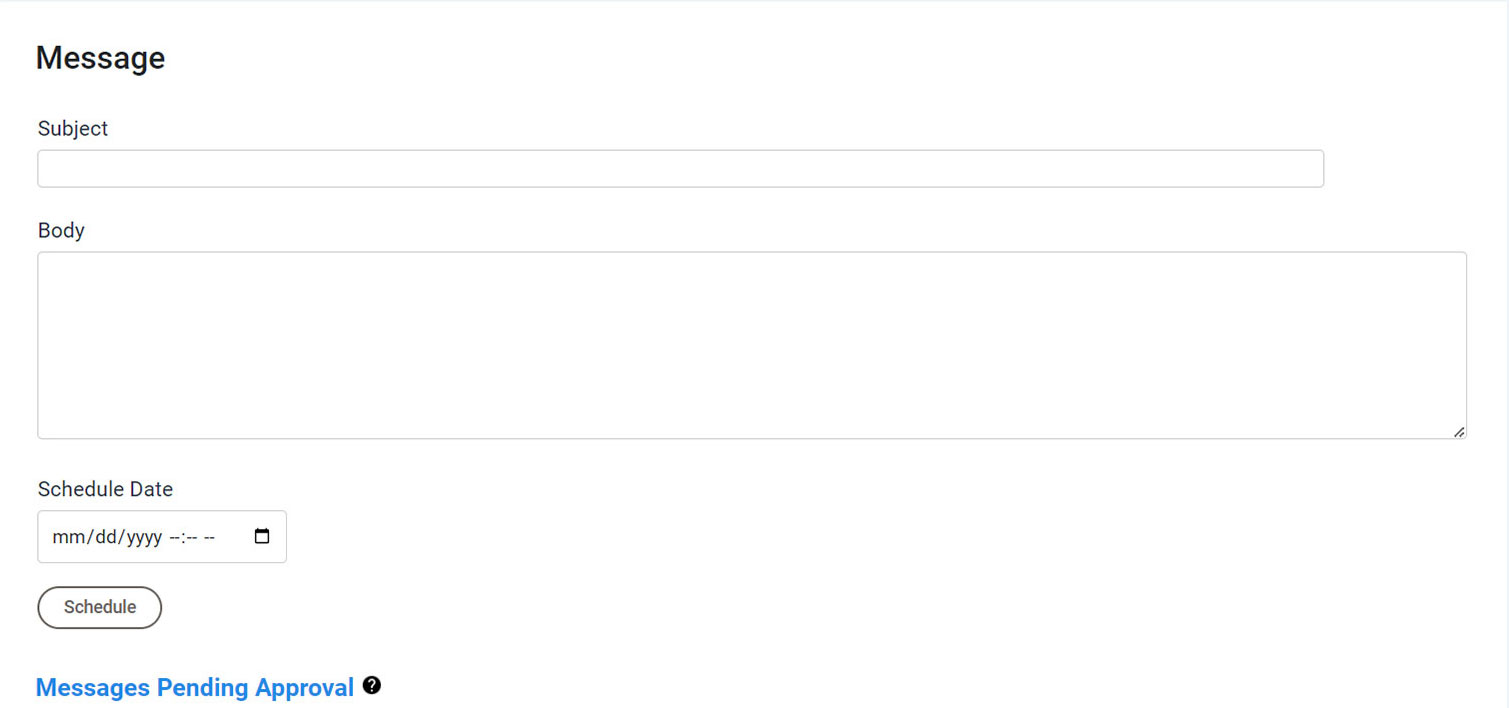Click the Schedule Date label text

click(x=105, y=489)
